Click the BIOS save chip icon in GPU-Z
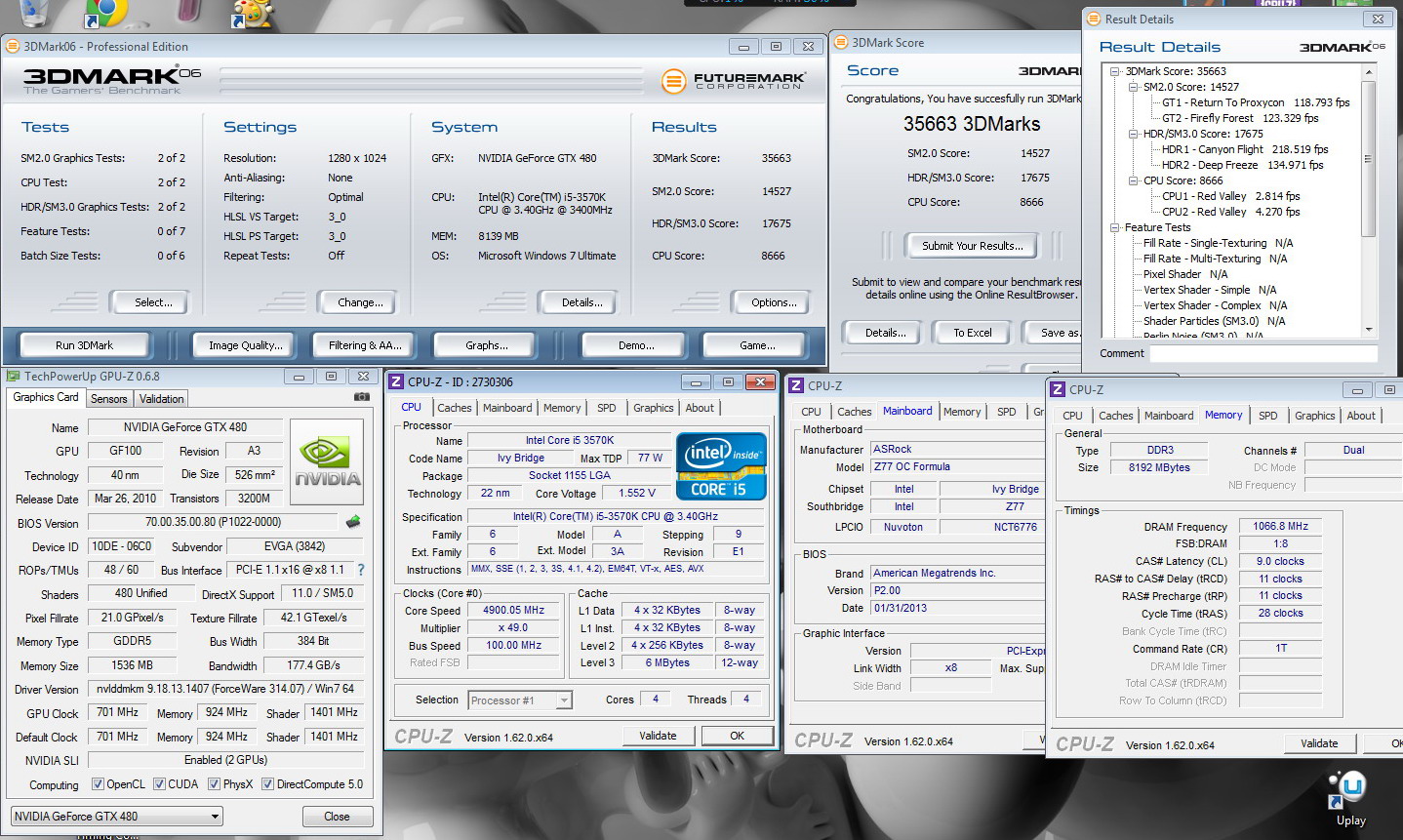 click(x=353, y=522)
